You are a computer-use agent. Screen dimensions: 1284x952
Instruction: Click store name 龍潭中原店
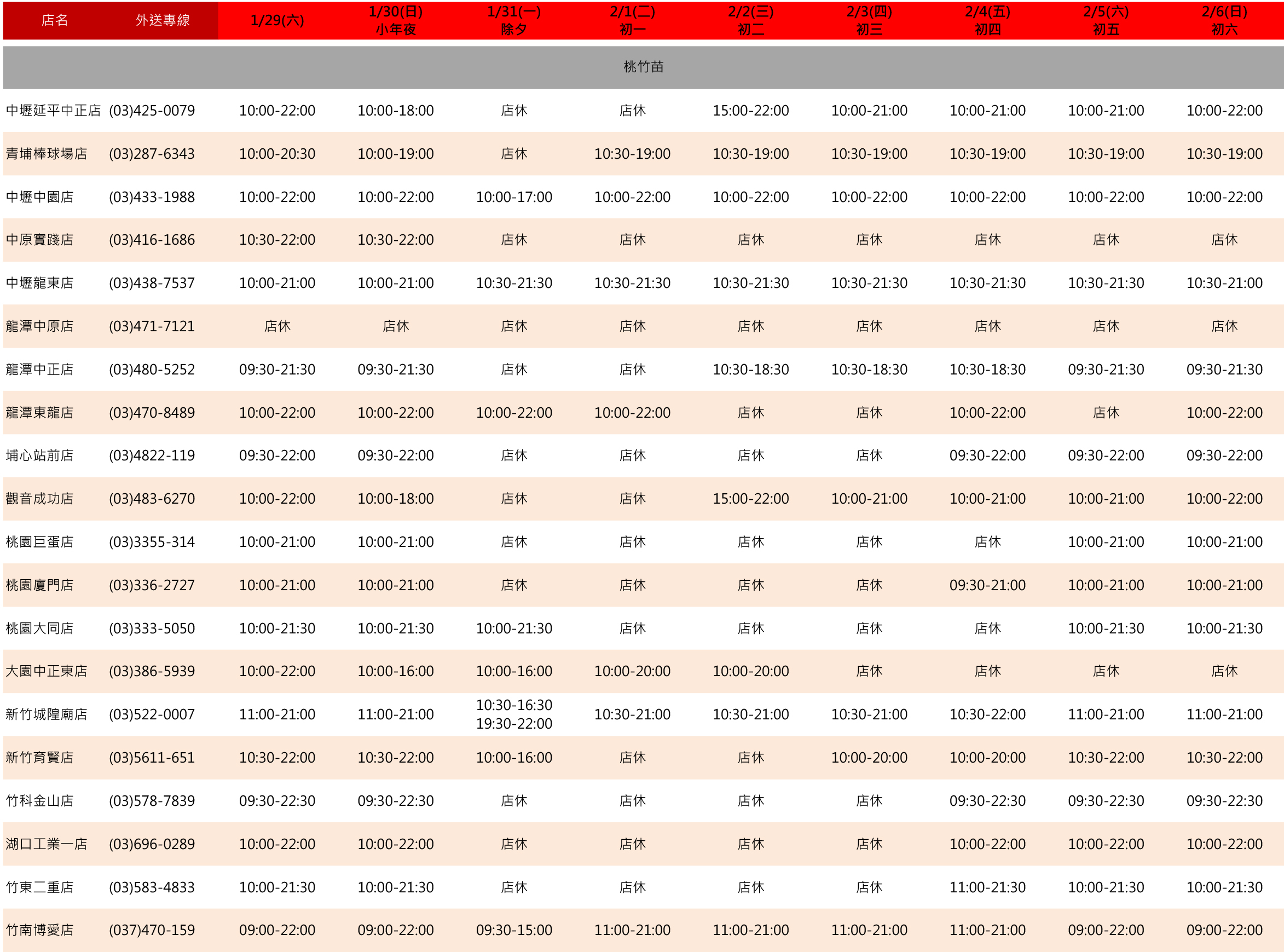pyautogui.click(x=40, y=326)
